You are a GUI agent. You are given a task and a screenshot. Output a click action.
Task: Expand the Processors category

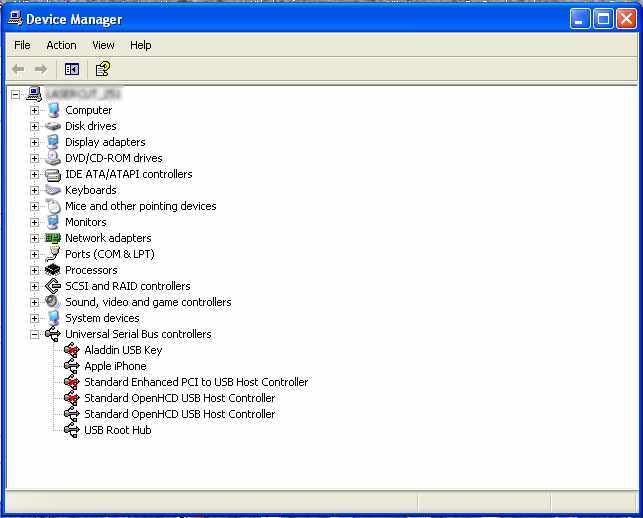pyautogui.click(x=34, y=271)
